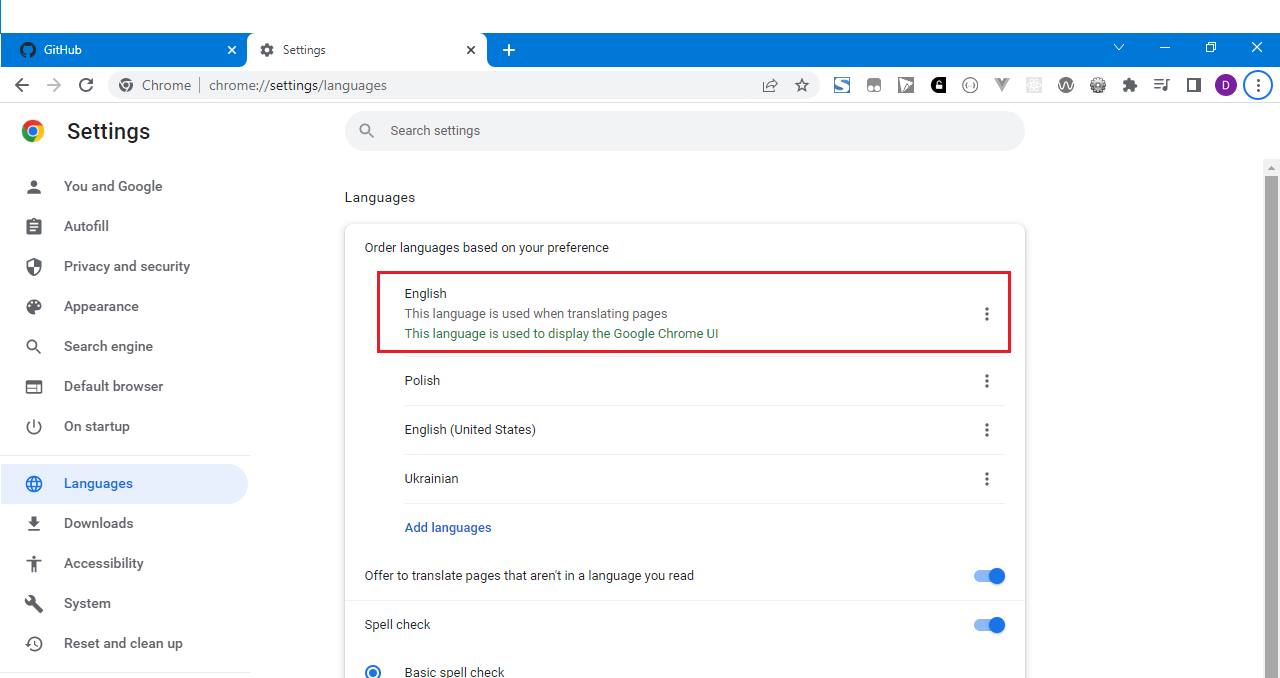Open the Vue DevTools extension icon
Viewport: 1280px width, 678px height.
tap(1002, 85)
